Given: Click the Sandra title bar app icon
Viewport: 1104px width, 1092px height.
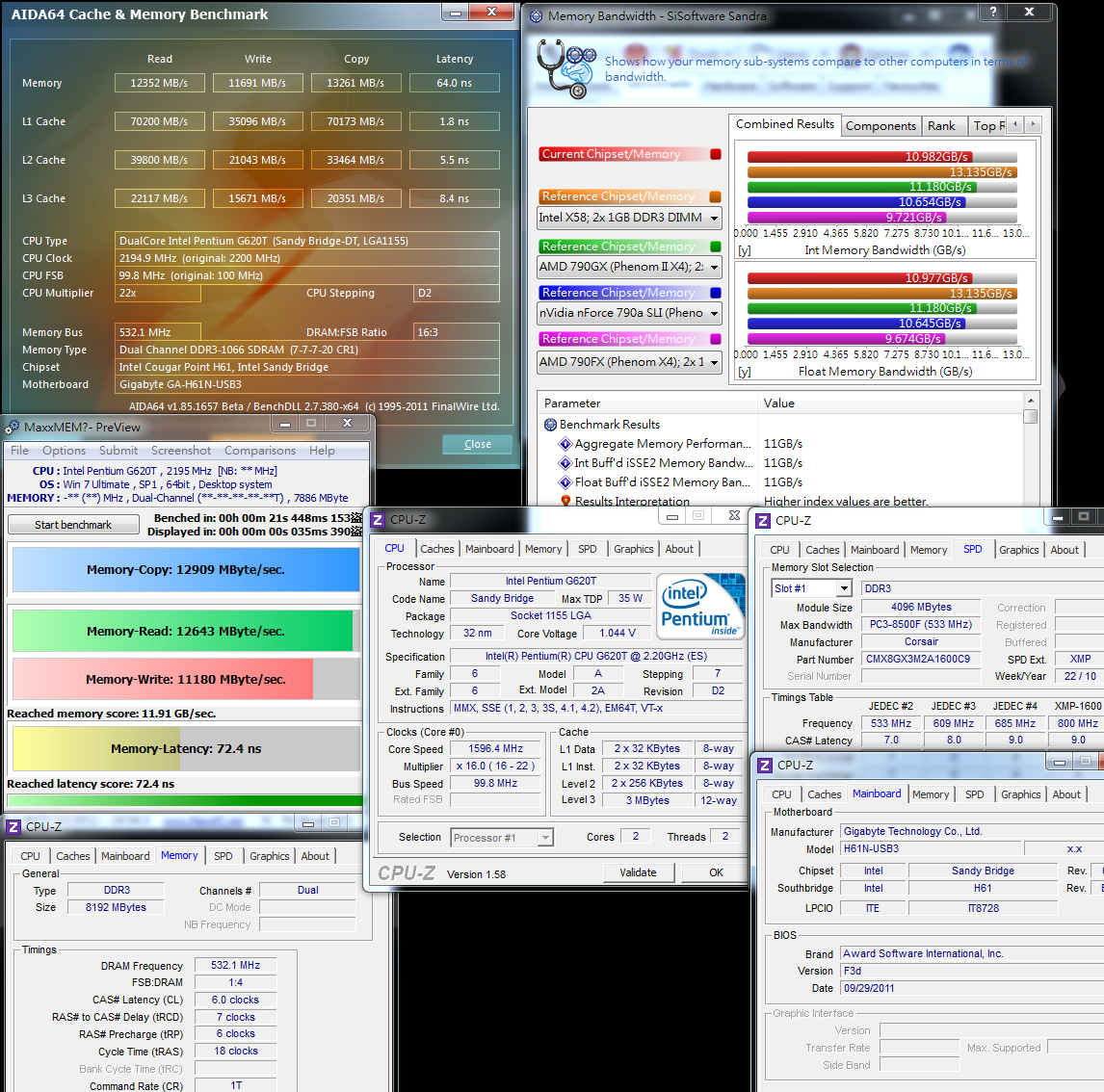Looking at the screenshot, I should point(536,15).
